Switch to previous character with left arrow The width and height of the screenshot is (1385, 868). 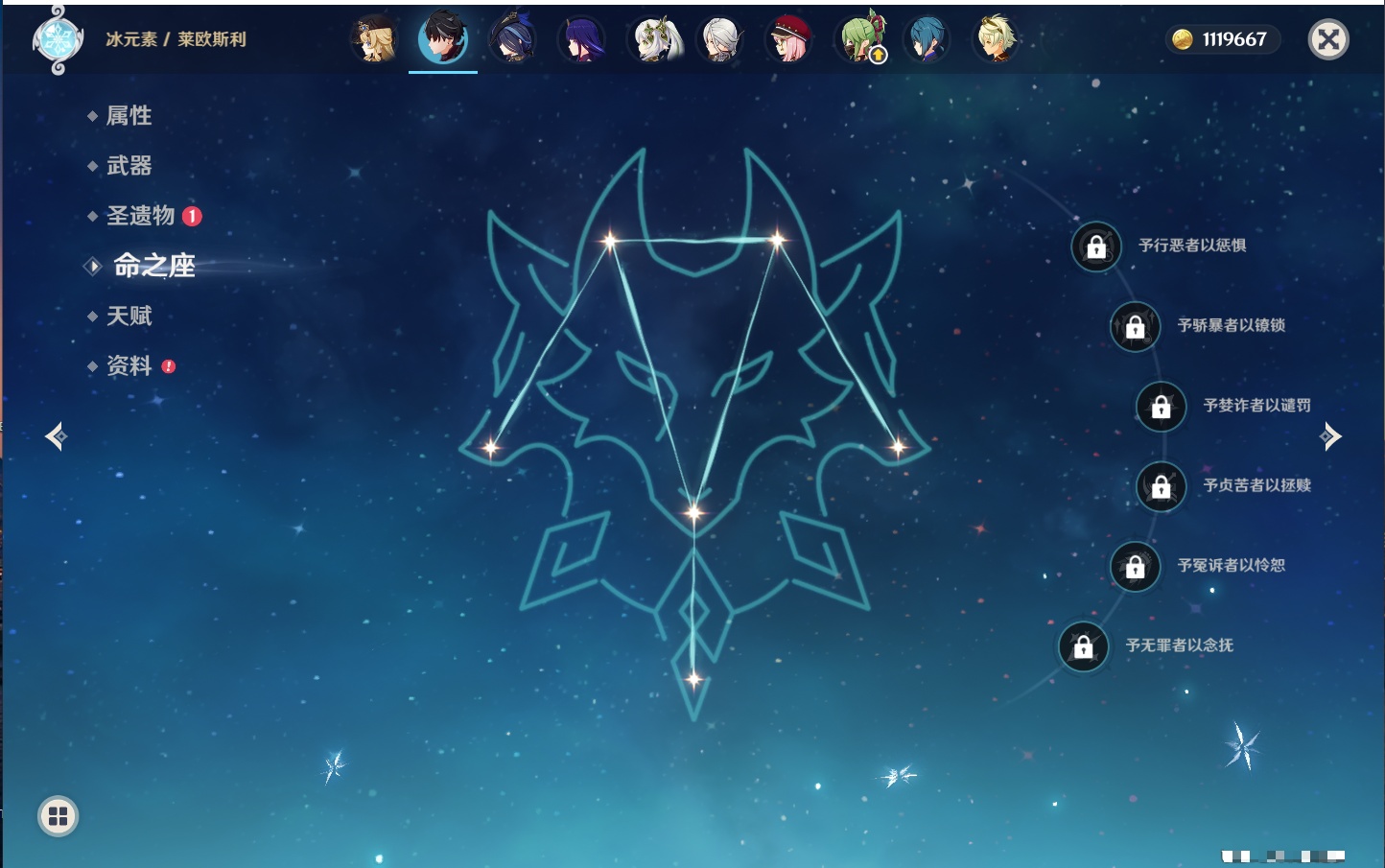56,436
